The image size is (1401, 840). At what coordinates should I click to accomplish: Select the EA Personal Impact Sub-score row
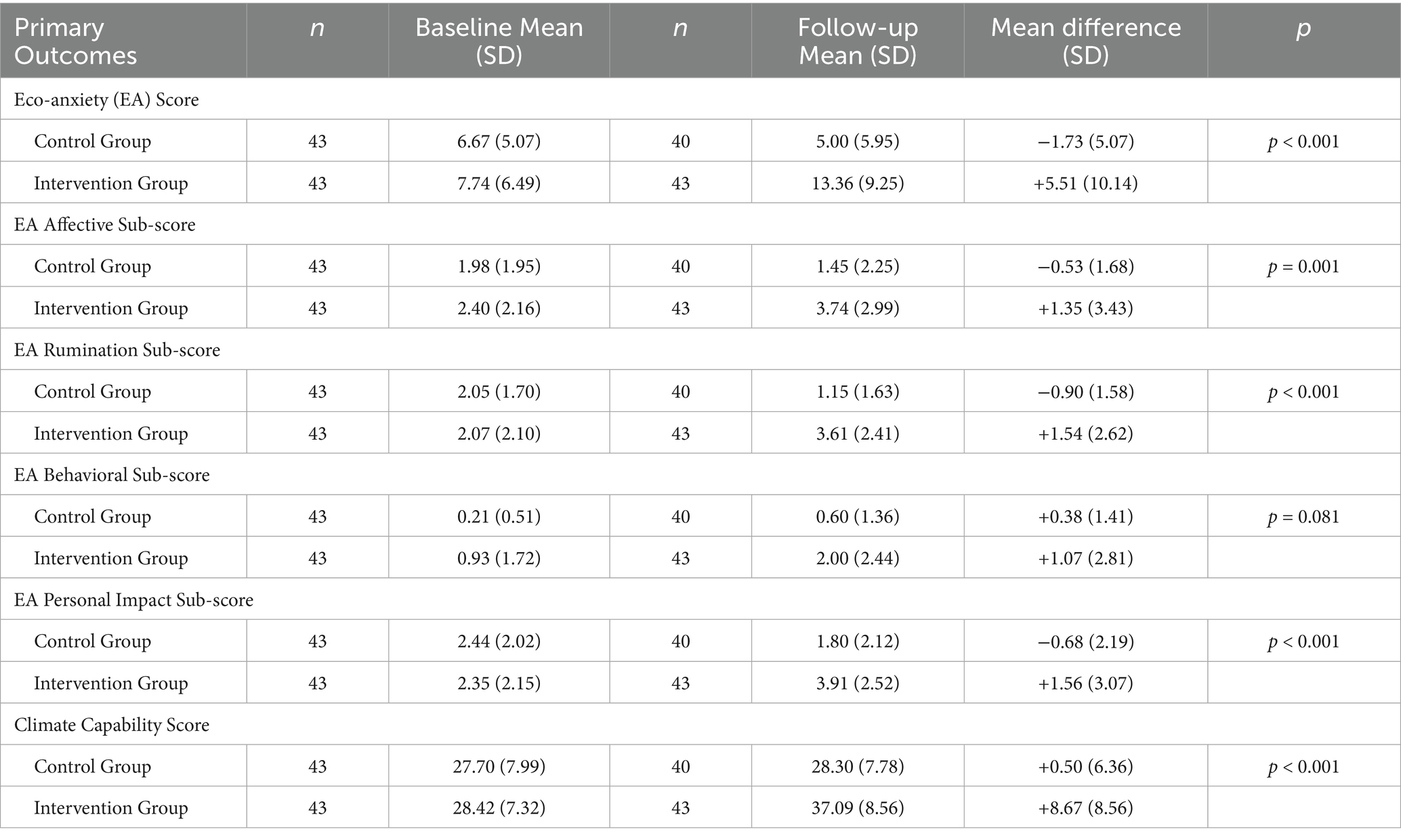pyautogui.click(x=133, y=600)
